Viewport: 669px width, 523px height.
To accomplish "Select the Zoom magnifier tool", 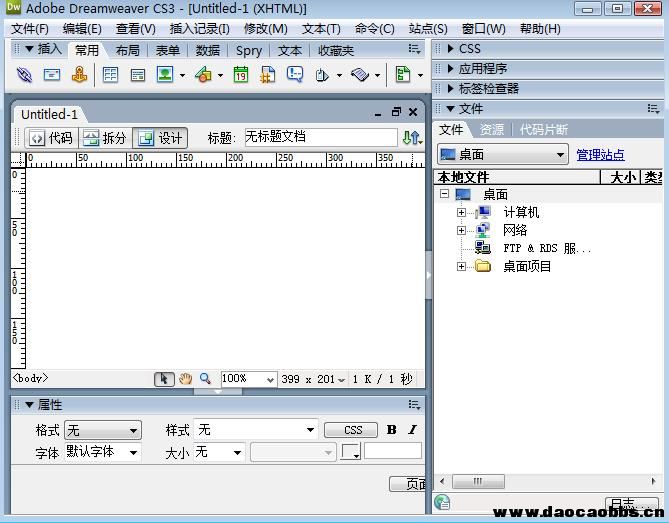I will click(205, 379).
